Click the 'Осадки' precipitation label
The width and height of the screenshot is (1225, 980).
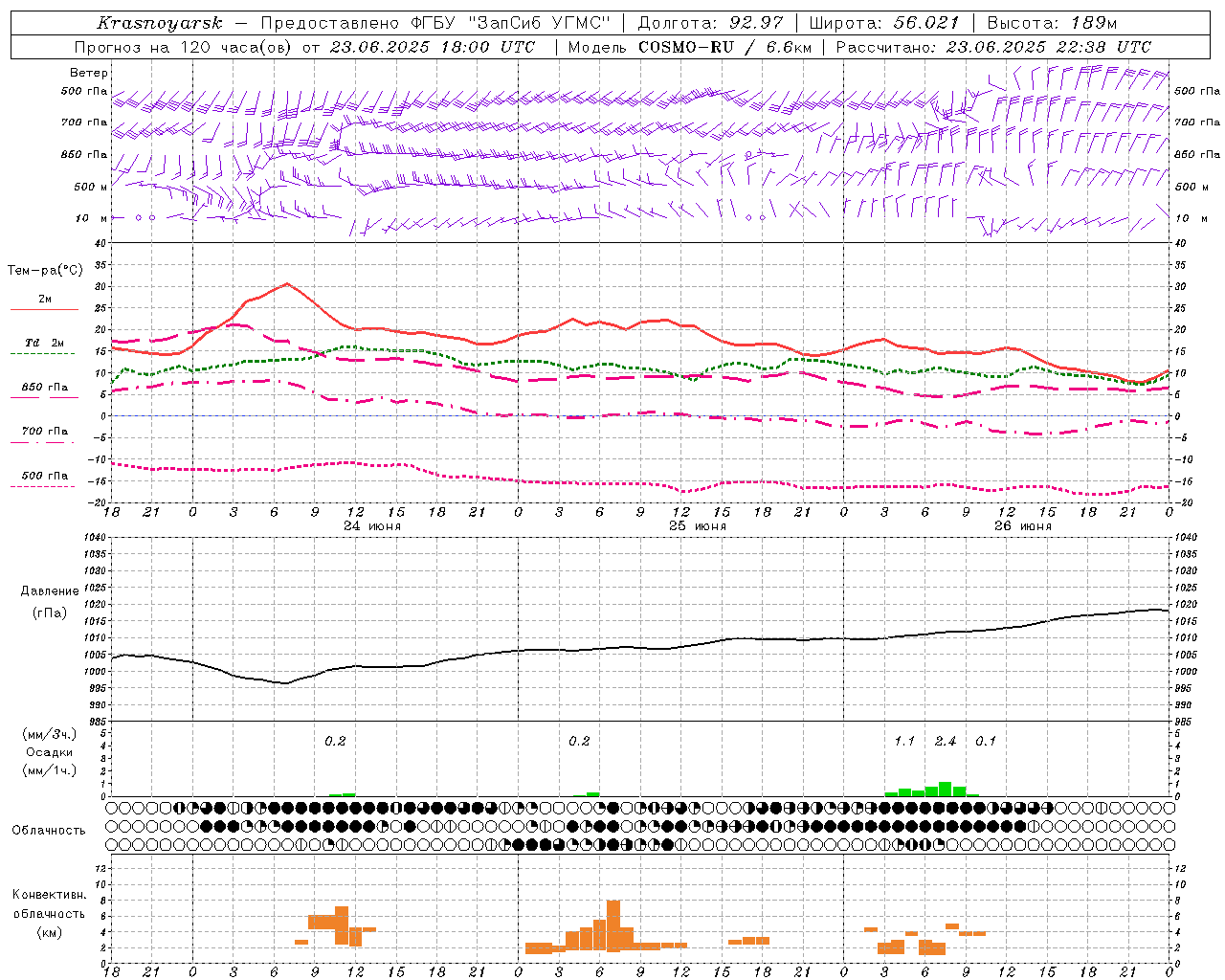click(x=50, y=752)
